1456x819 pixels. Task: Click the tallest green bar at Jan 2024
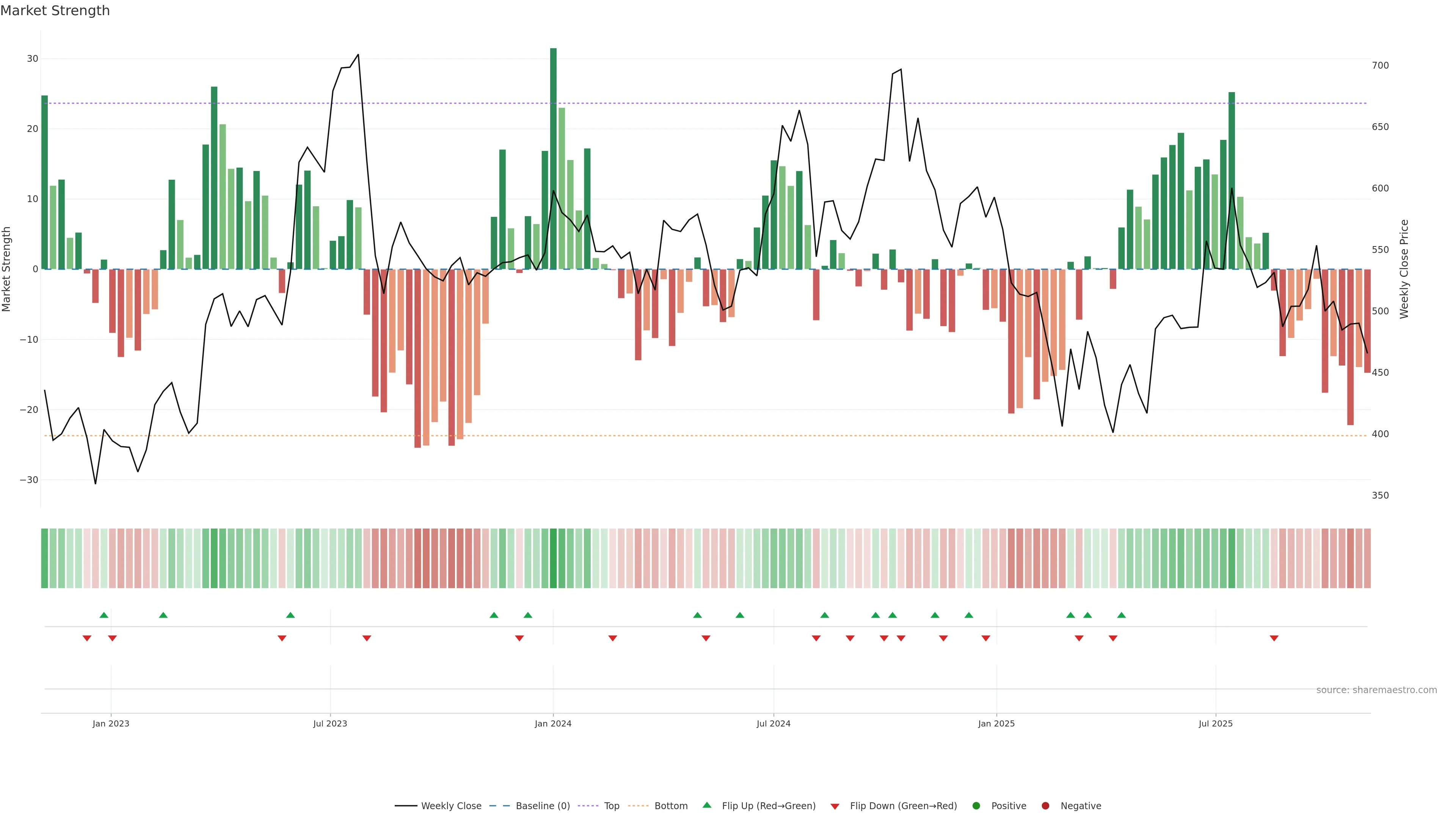pos(553,158)
